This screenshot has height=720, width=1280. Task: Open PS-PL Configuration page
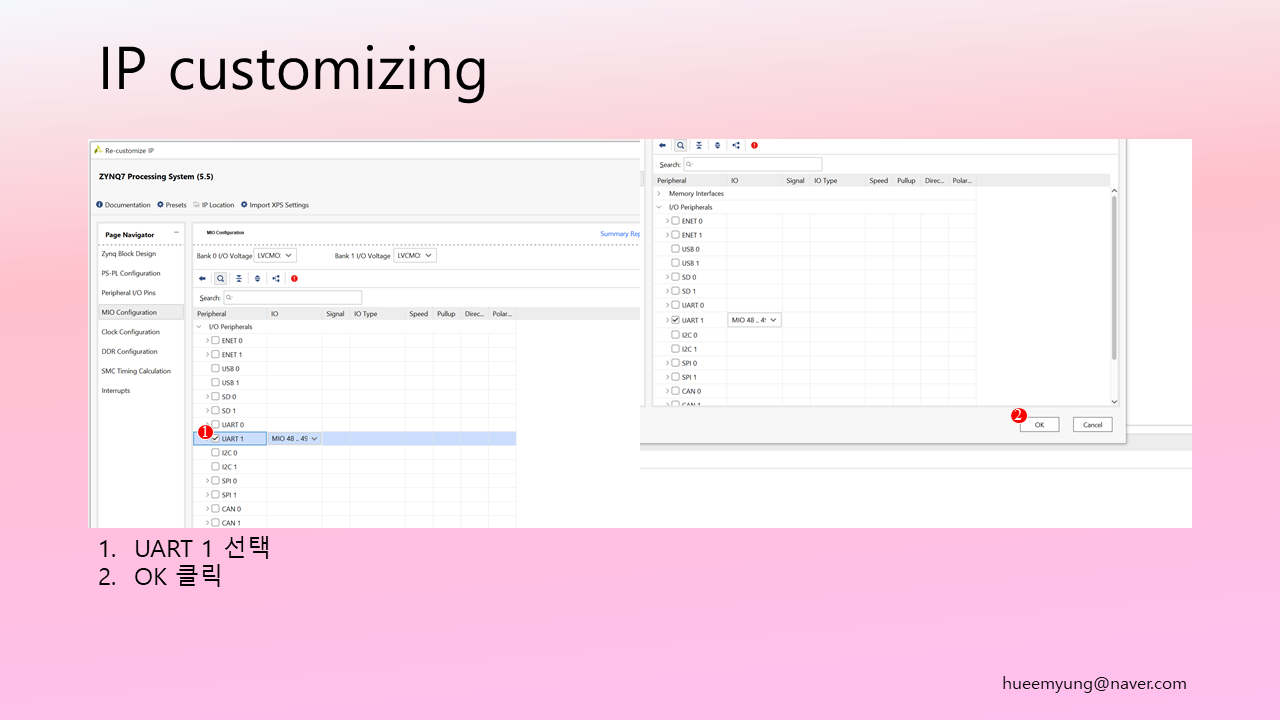[x=131, y=273]
